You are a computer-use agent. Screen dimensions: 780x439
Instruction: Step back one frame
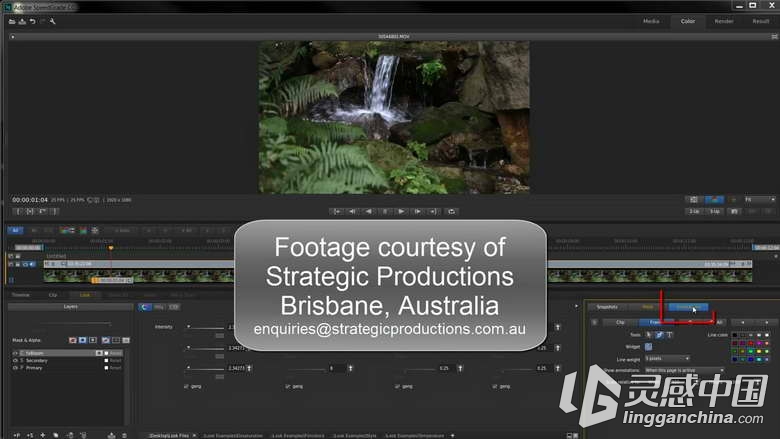[x=352, y=211]
